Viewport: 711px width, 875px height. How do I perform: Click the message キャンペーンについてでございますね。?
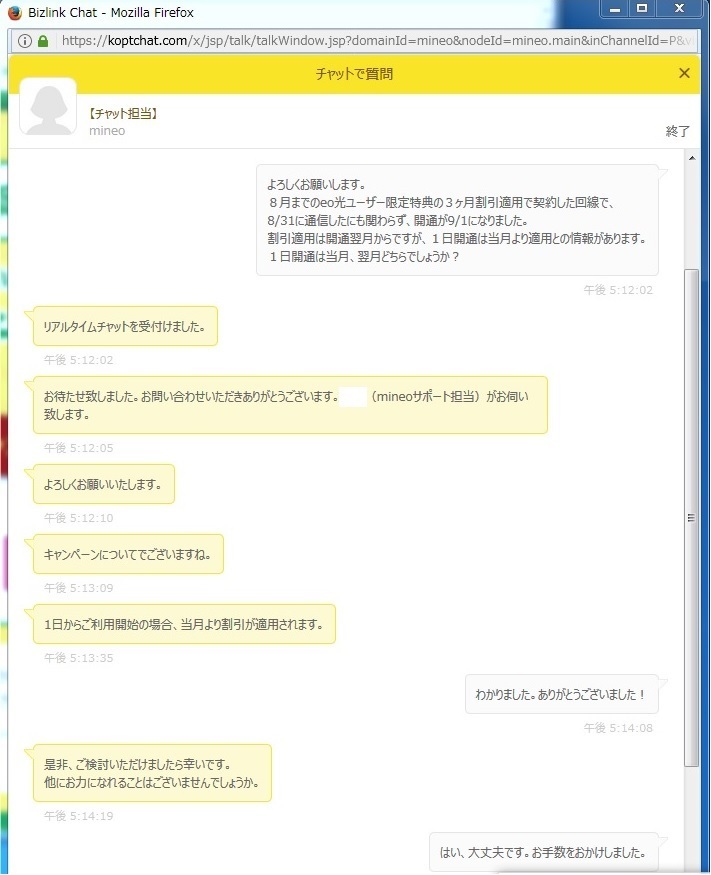pos(128,554)
